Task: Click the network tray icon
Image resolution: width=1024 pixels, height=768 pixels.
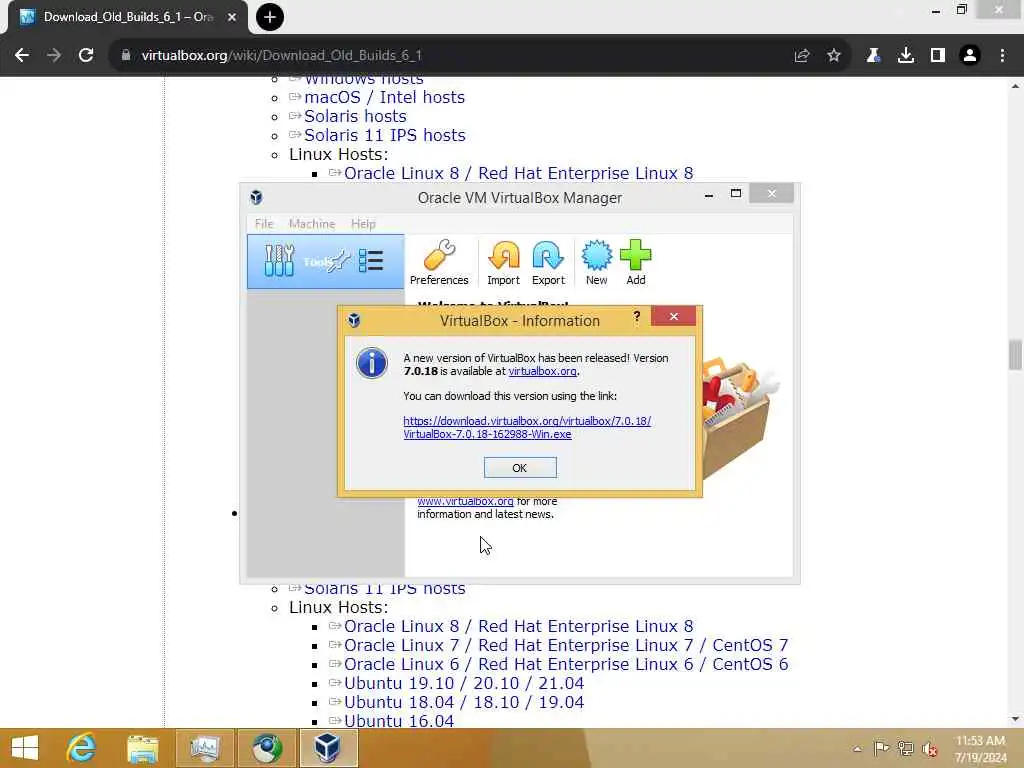Action: pyautogui.click(x=905, y=749)
